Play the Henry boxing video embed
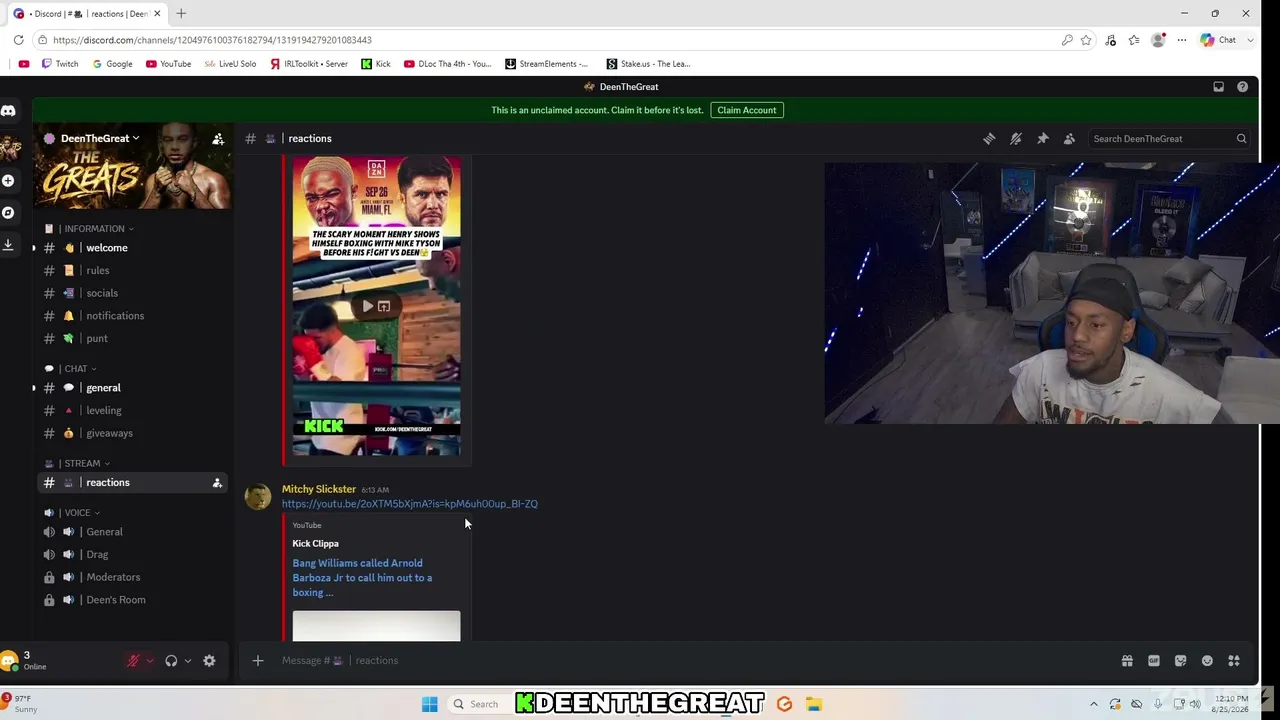The image size is (1280, 720). coord(368,306)
